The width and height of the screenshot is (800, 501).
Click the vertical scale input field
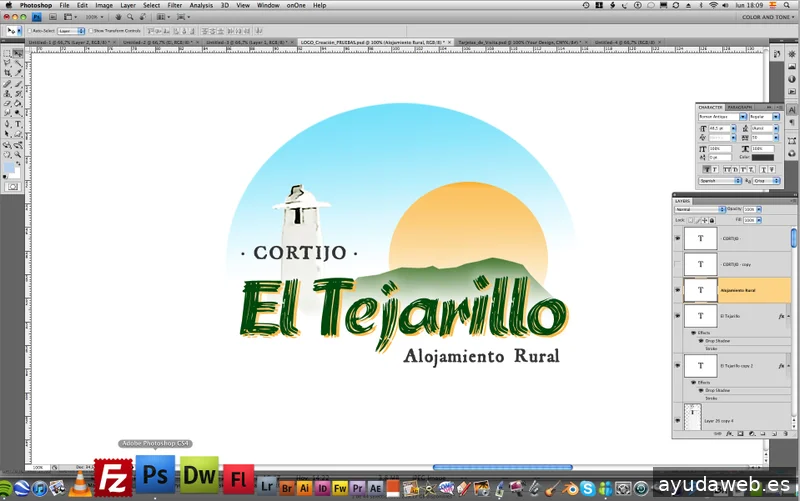point(720,148)
